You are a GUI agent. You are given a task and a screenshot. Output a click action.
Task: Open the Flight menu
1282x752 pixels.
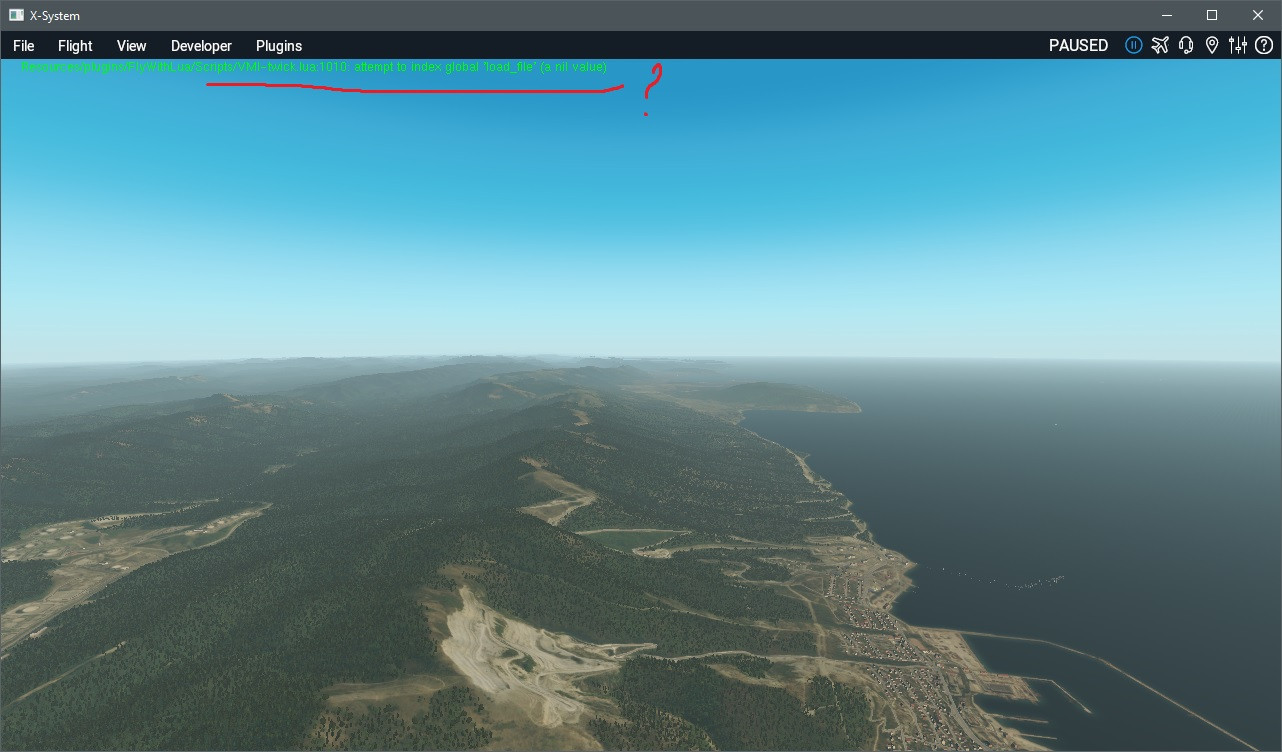(x=75, y=46)
